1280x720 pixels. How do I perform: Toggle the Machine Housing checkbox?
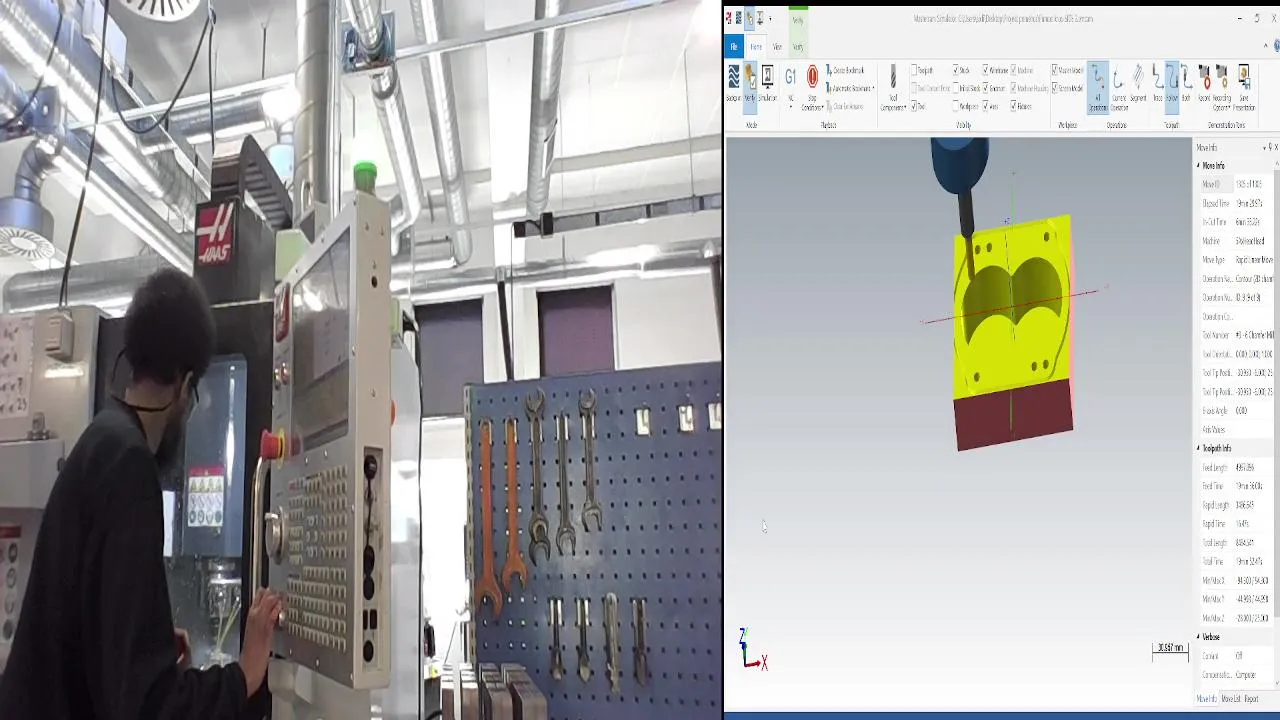click(x=1014, y=88)
